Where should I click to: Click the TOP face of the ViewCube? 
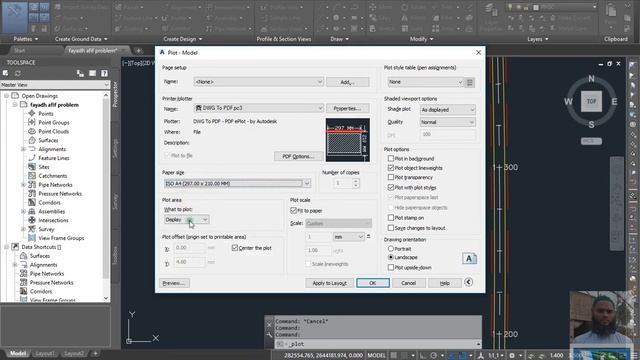pos(591,101)
